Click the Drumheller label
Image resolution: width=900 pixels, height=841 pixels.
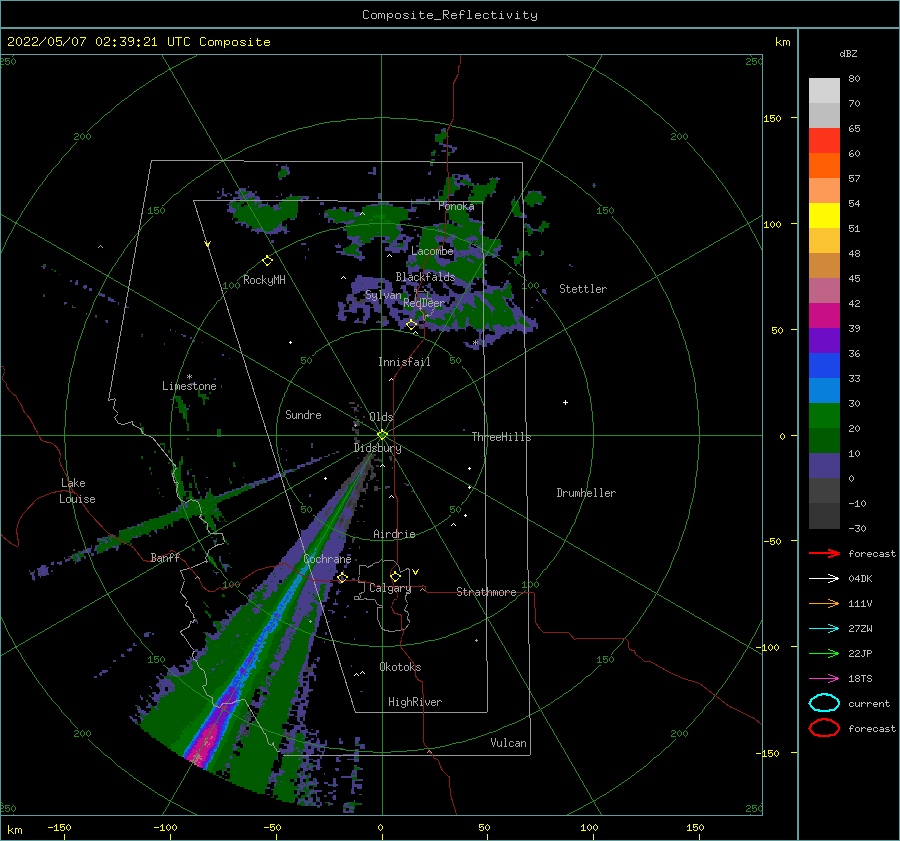[x=586, y=493]
